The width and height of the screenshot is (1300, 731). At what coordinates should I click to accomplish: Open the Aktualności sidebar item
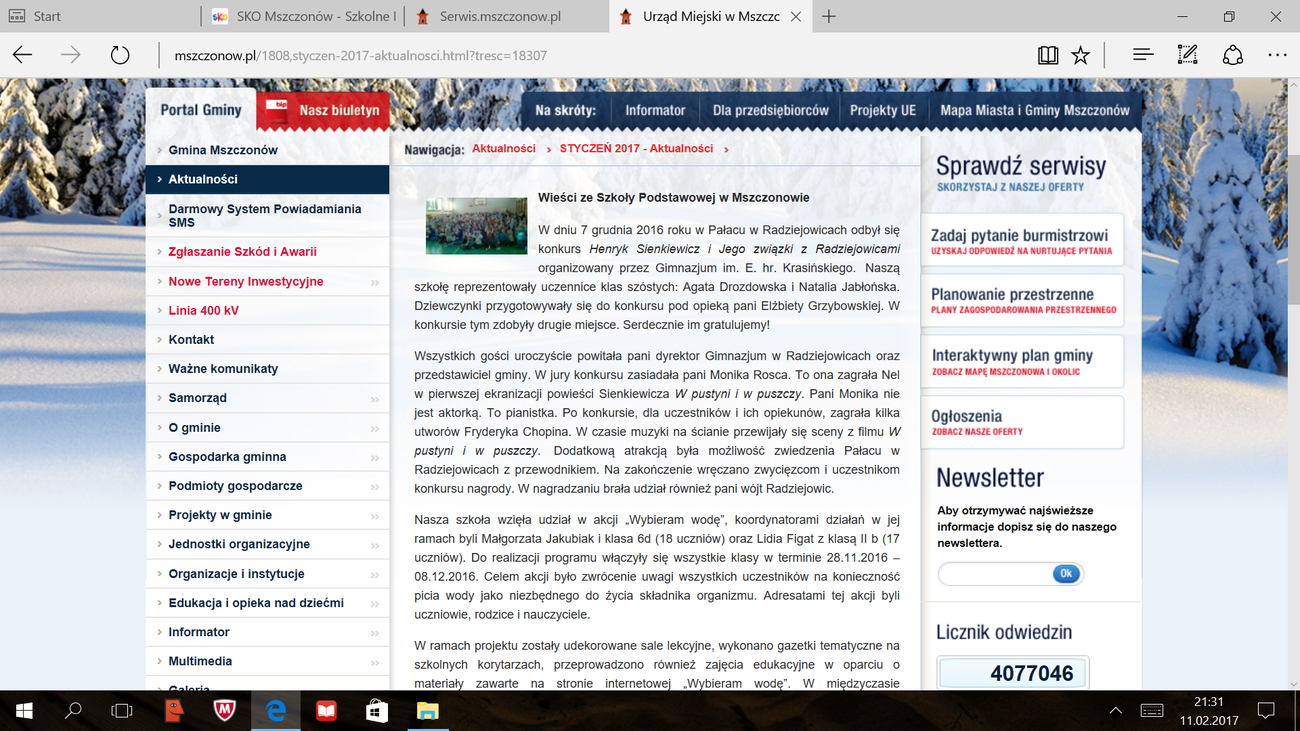coord(267,179)
